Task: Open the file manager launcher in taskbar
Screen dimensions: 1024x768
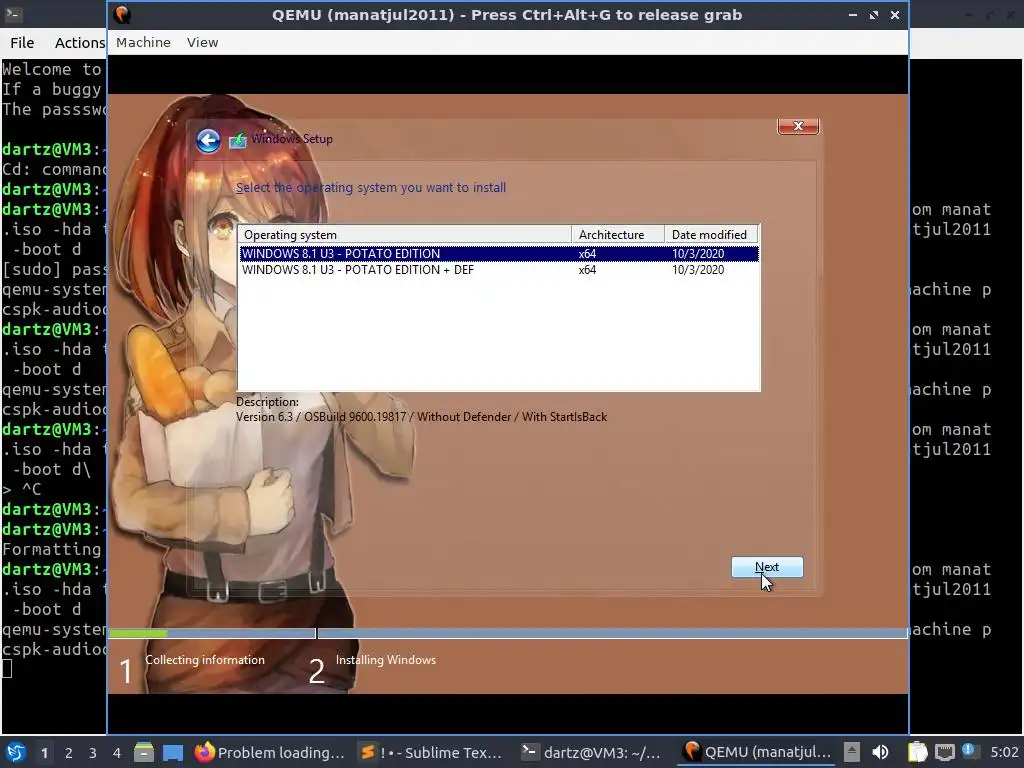Action: 144,752
